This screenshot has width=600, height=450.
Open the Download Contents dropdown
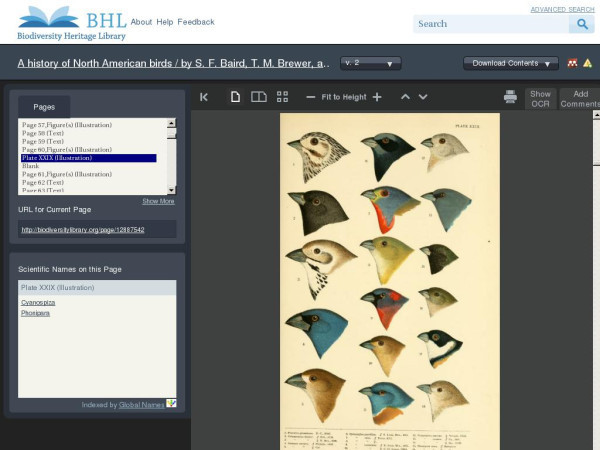(510, 64)
